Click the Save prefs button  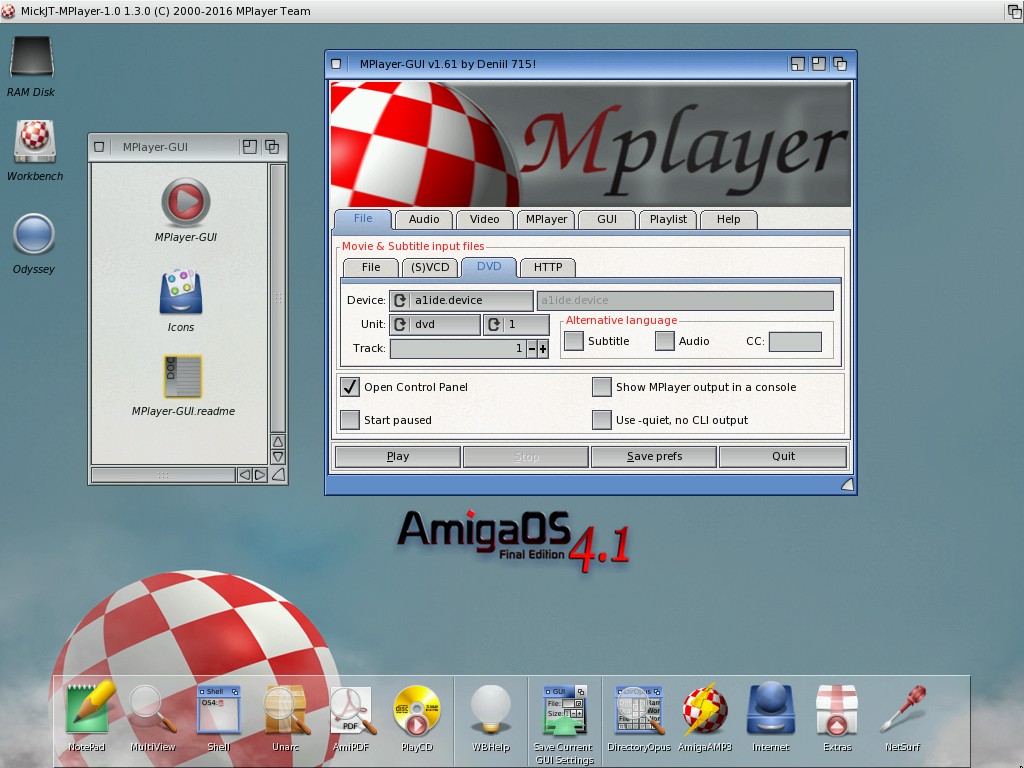pos(654,456)
